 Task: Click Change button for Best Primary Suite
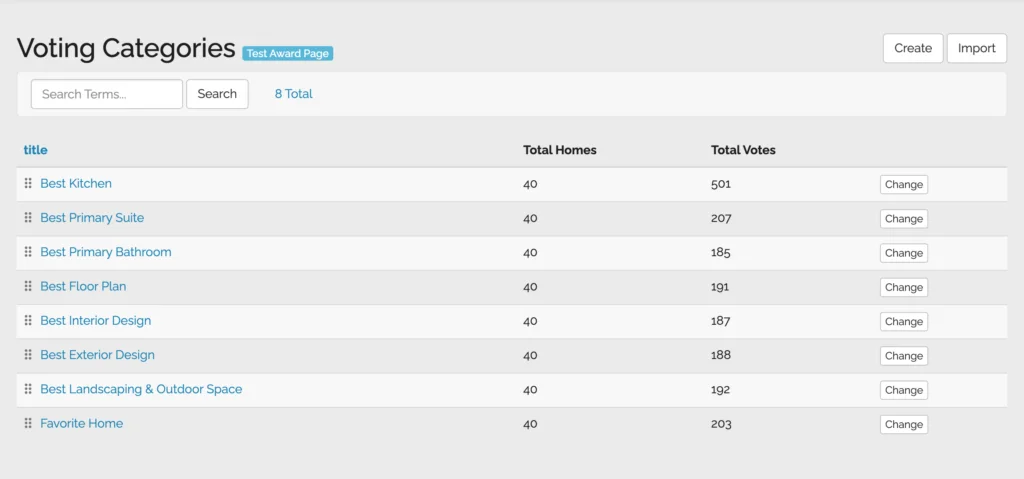point(904,219)
